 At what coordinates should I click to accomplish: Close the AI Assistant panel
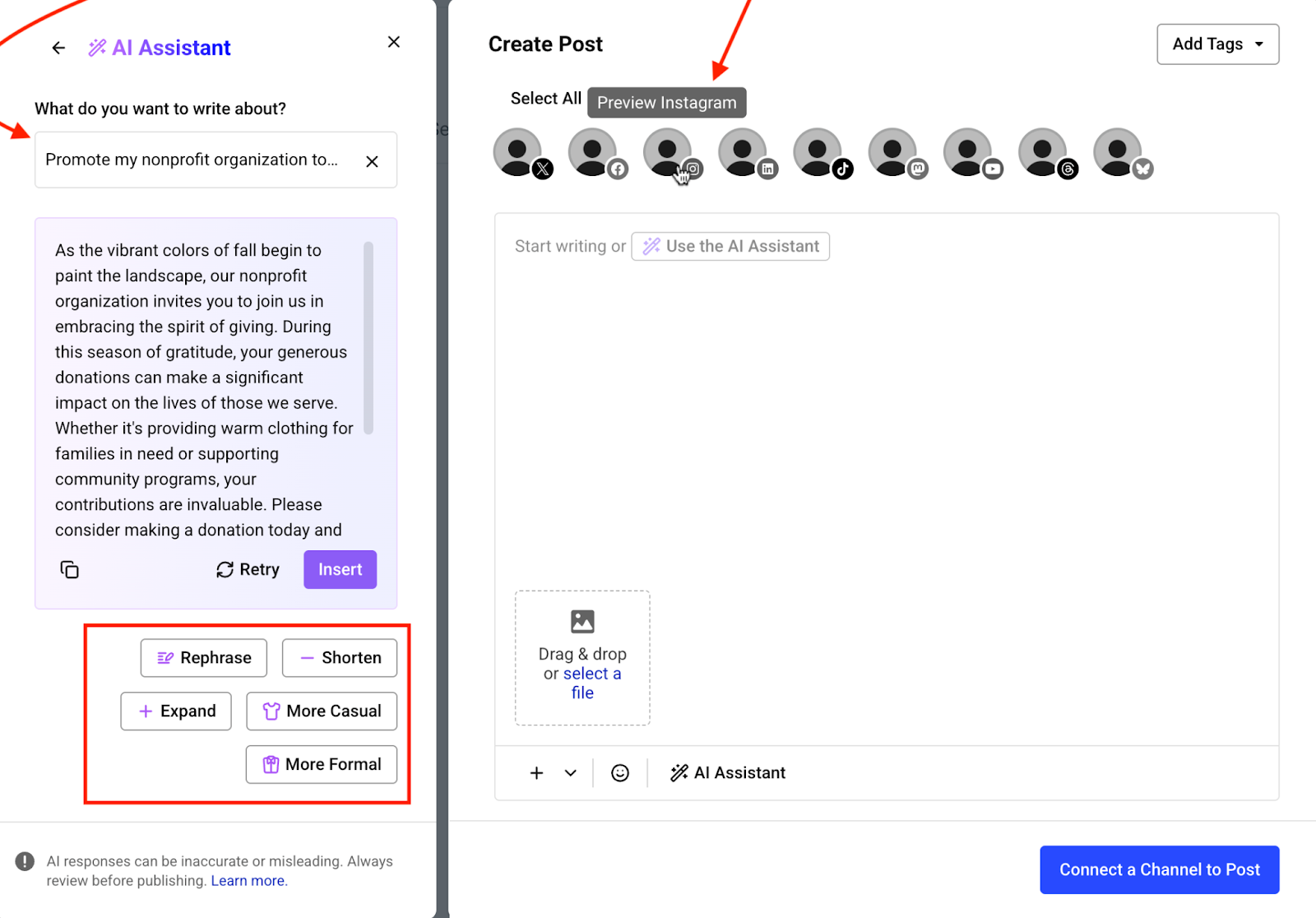[x=393, y=41]
